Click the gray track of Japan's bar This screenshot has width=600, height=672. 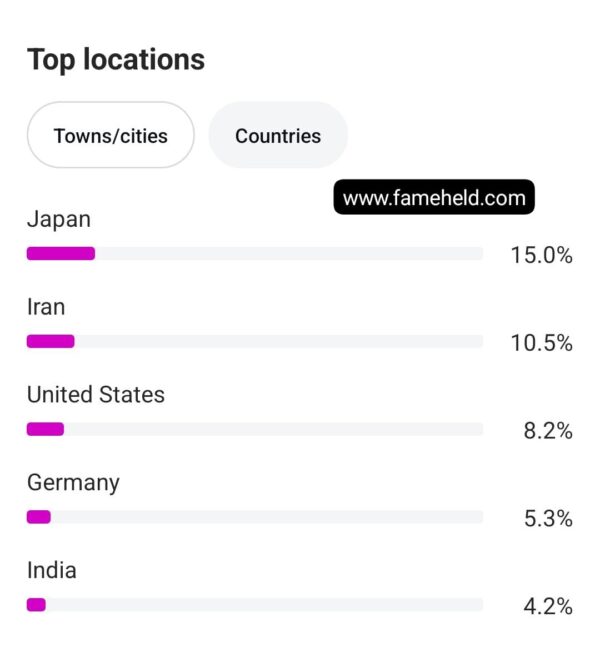(289, 254)
